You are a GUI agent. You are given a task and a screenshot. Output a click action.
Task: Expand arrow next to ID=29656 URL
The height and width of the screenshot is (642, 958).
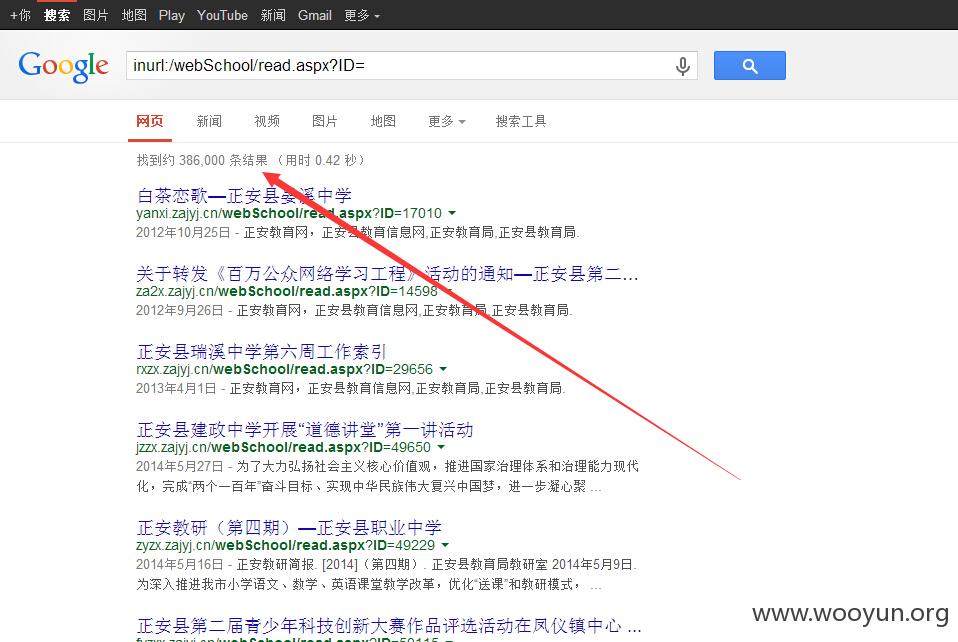tap(443, 369)
